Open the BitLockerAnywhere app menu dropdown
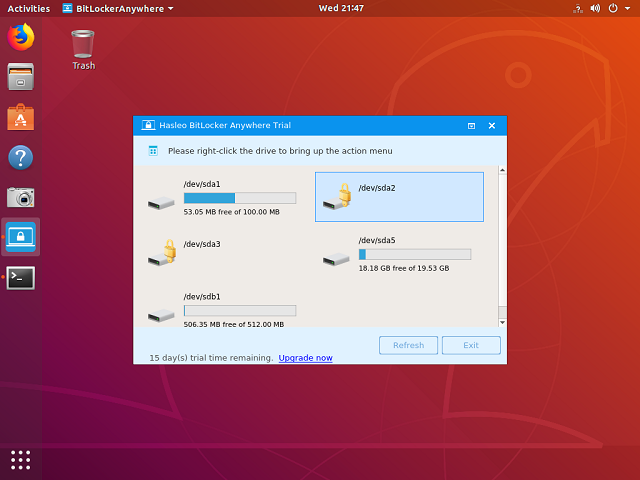This screenshot has width=640, height=480. (x=117, y=8)
